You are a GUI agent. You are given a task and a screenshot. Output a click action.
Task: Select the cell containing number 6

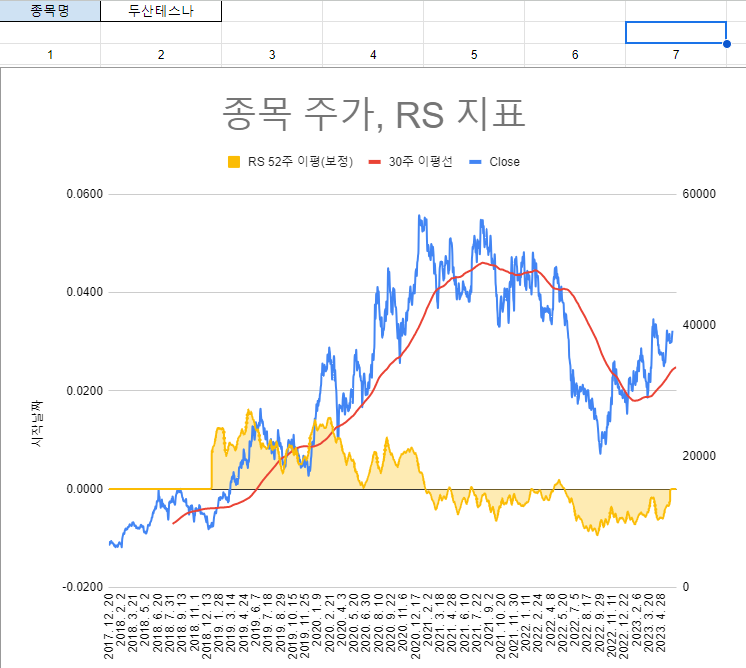click(575, 55)
